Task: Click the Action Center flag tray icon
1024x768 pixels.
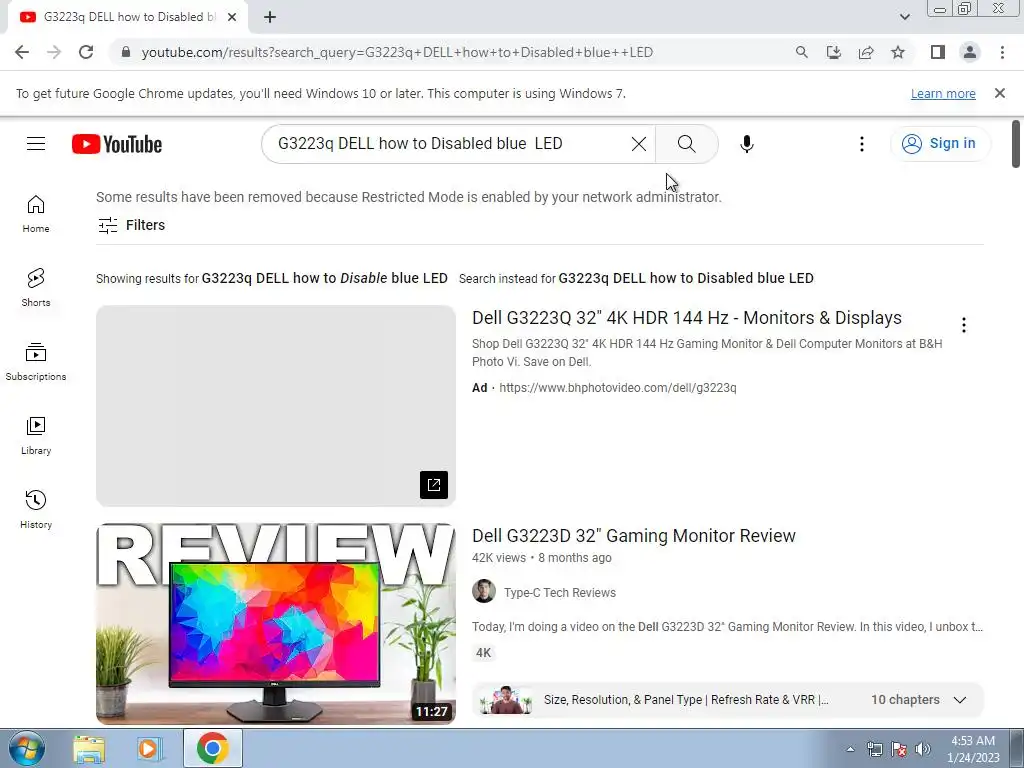Action: pos(899,749)
